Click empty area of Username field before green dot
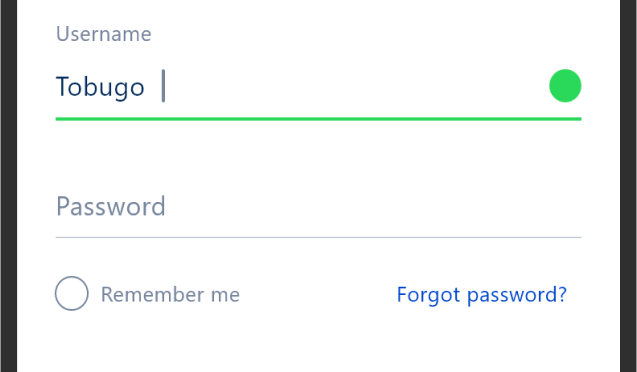Image resolution: width=637 pixels, height=372 pixels. click(355, 87)
